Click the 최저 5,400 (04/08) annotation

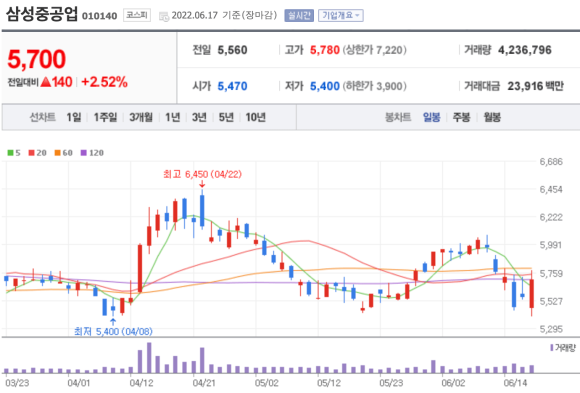pos(113,331)
